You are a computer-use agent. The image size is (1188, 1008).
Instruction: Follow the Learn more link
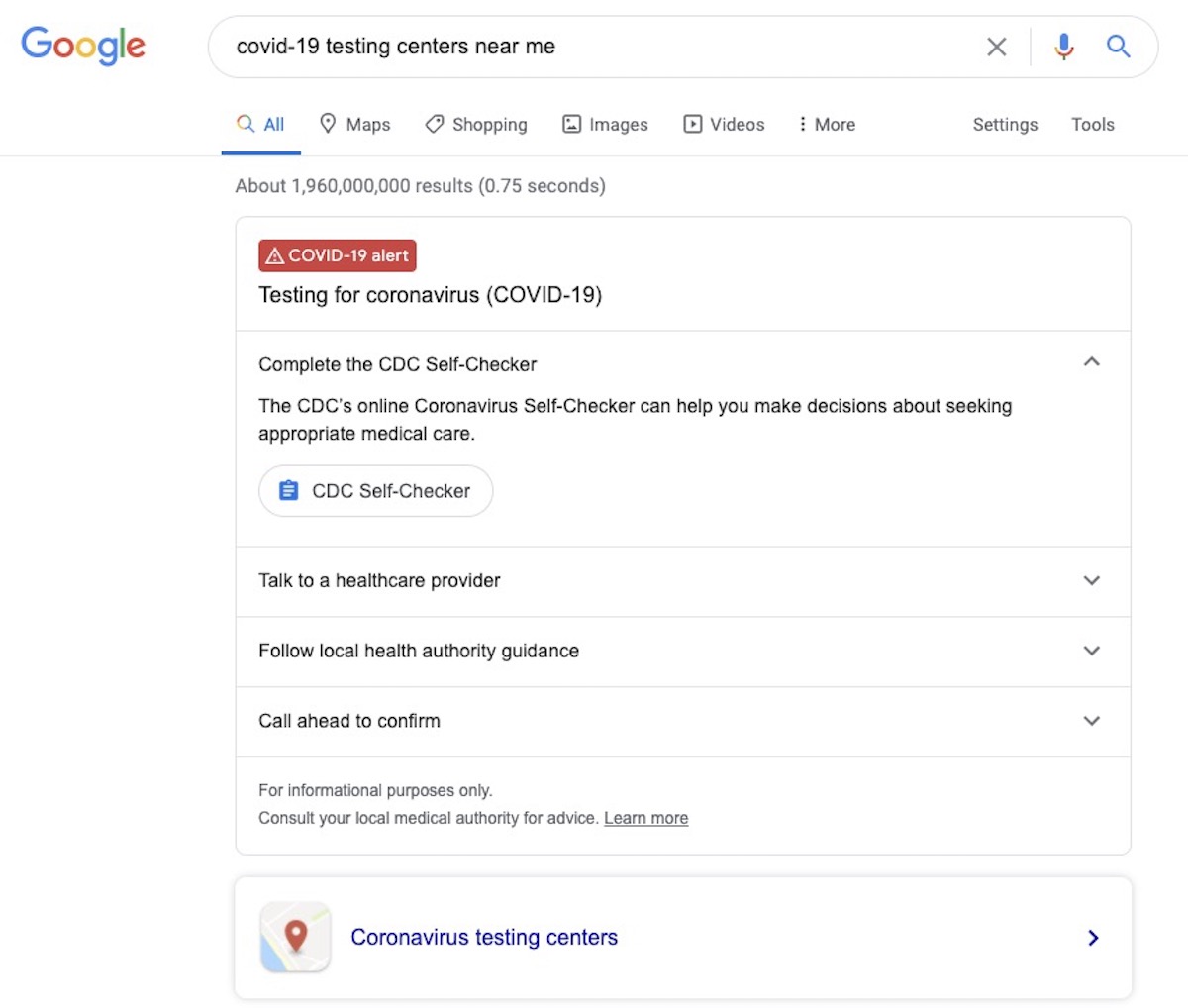coord(646,818)
